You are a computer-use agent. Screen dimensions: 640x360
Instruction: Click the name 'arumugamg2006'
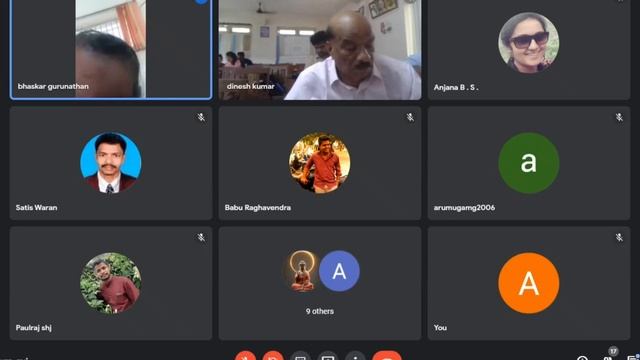(464, 207)
